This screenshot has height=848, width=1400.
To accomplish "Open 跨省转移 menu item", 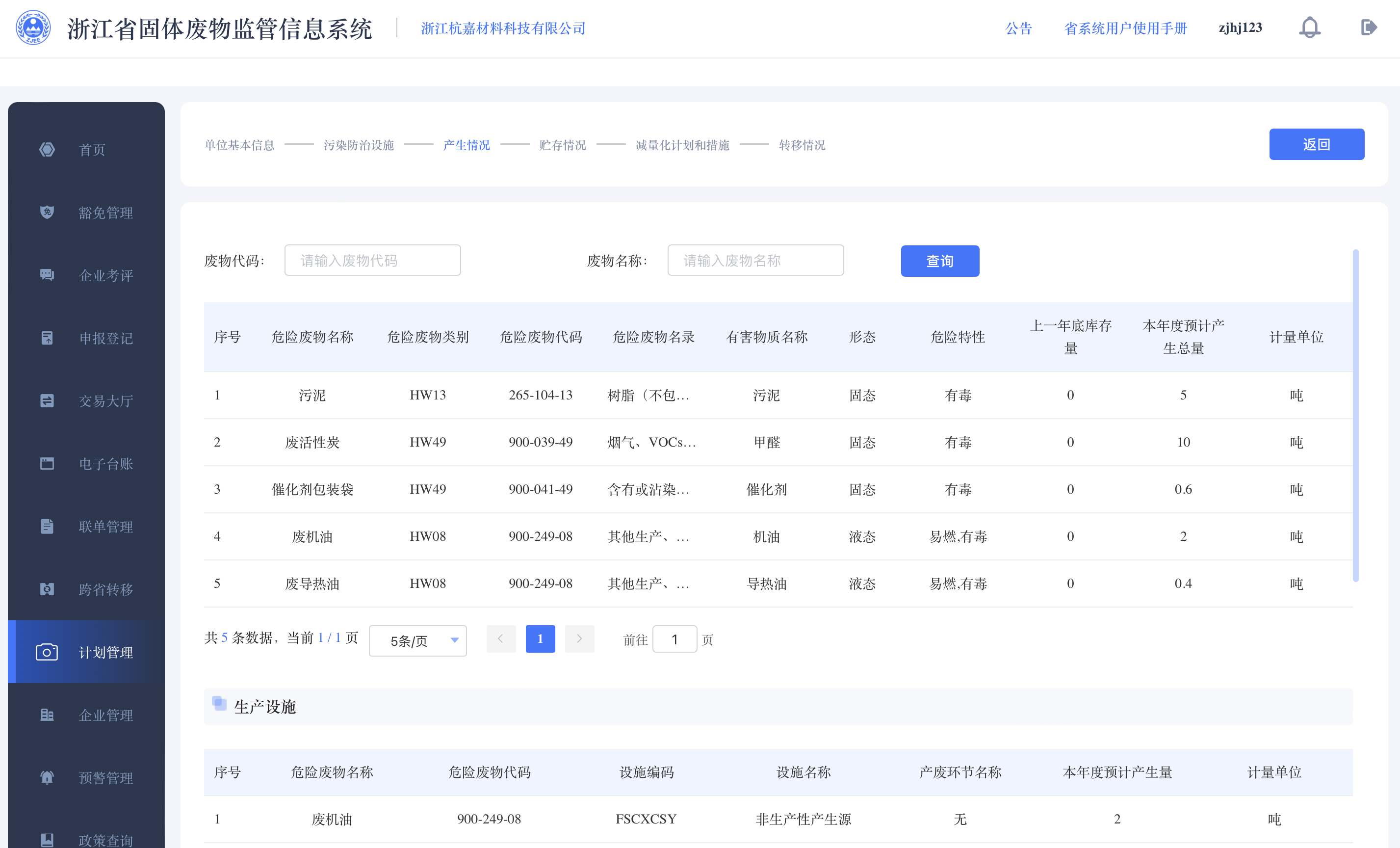I will tap(105, 590).
